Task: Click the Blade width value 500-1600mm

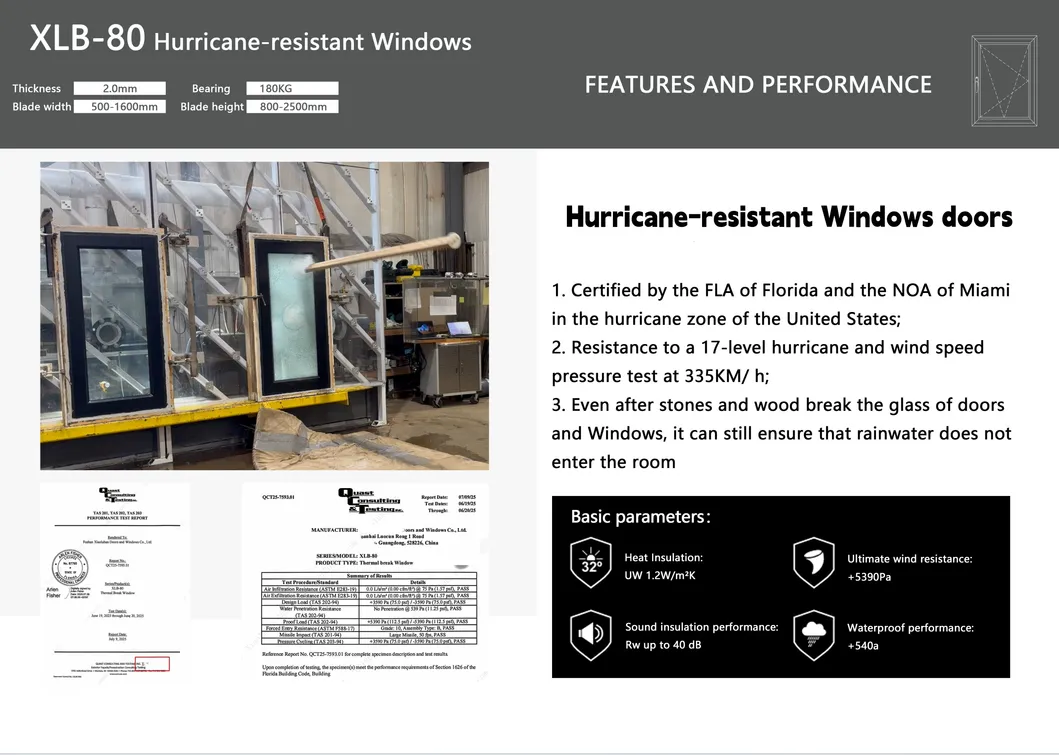Action: (120, 107)
